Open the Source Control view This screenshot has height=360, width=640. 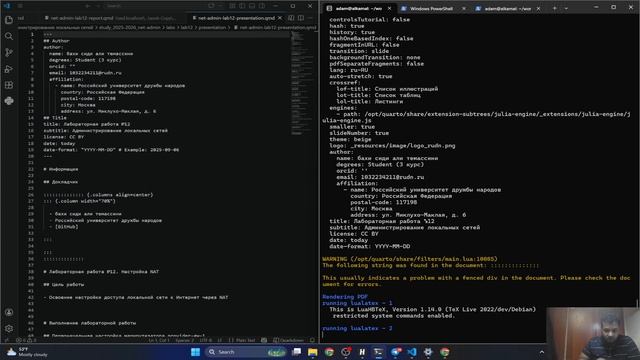(9, 52)
